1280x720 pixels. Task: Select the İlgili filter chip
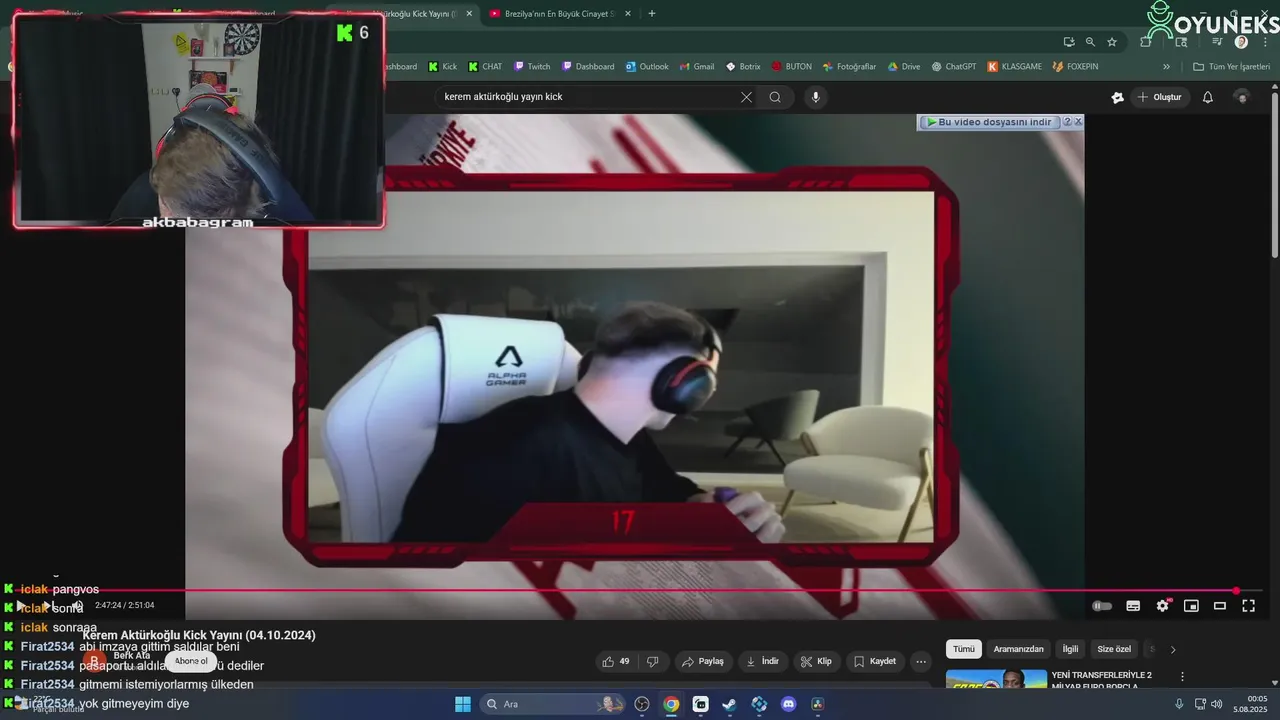pos(1070,649)
